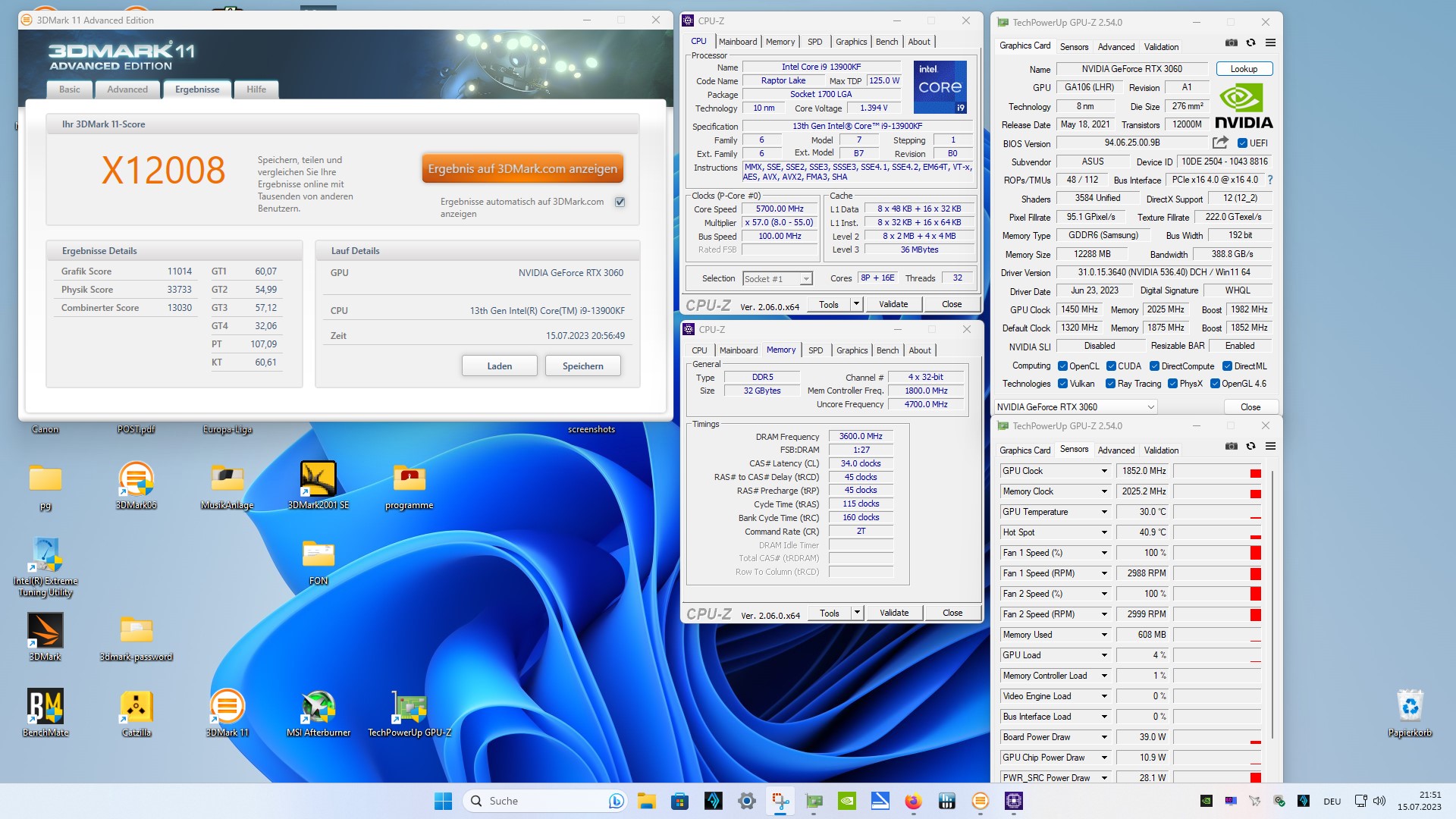
Task: Open the GPU selector dropdown in GPU-Z
Action: 1075,407
